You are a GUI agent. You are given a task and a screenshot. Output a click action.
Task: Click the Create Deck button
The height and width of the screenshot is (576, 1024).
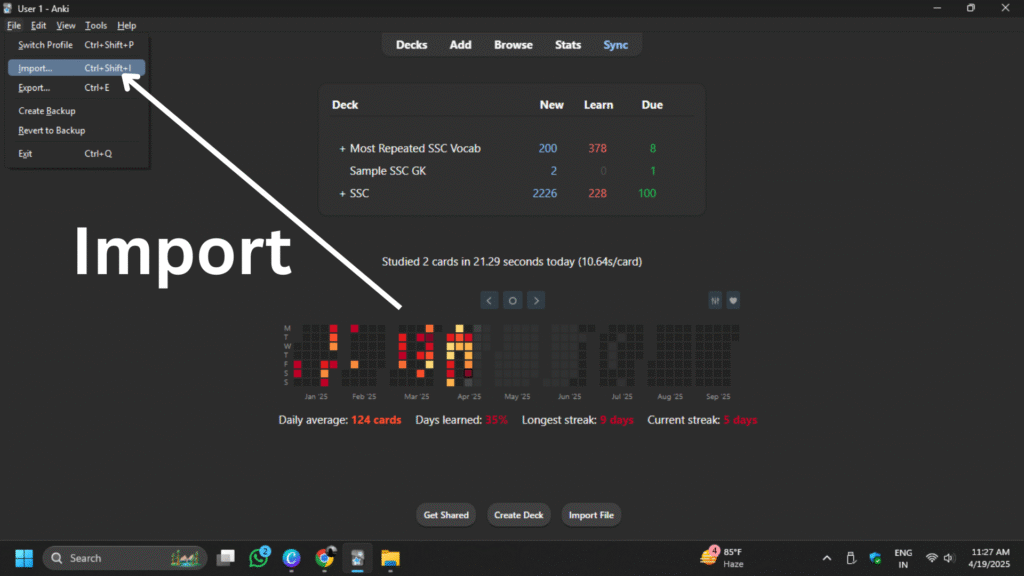519,515
